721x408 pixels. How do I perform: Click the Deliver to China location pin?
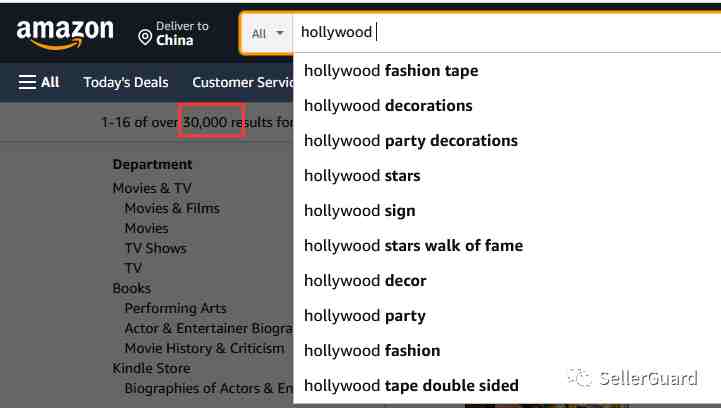pyautogui.click(x=145, y=37)
